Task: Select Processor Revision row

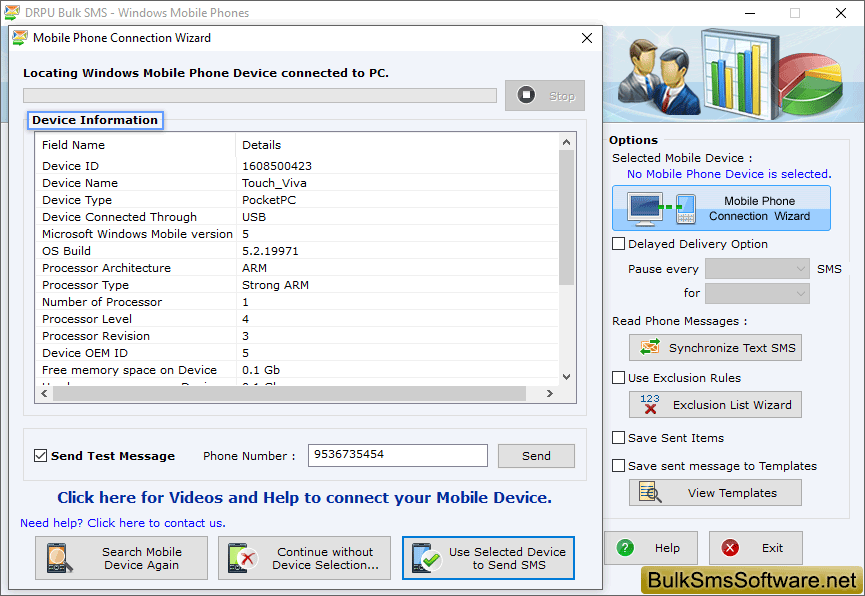Action: (x=298, y=336)
